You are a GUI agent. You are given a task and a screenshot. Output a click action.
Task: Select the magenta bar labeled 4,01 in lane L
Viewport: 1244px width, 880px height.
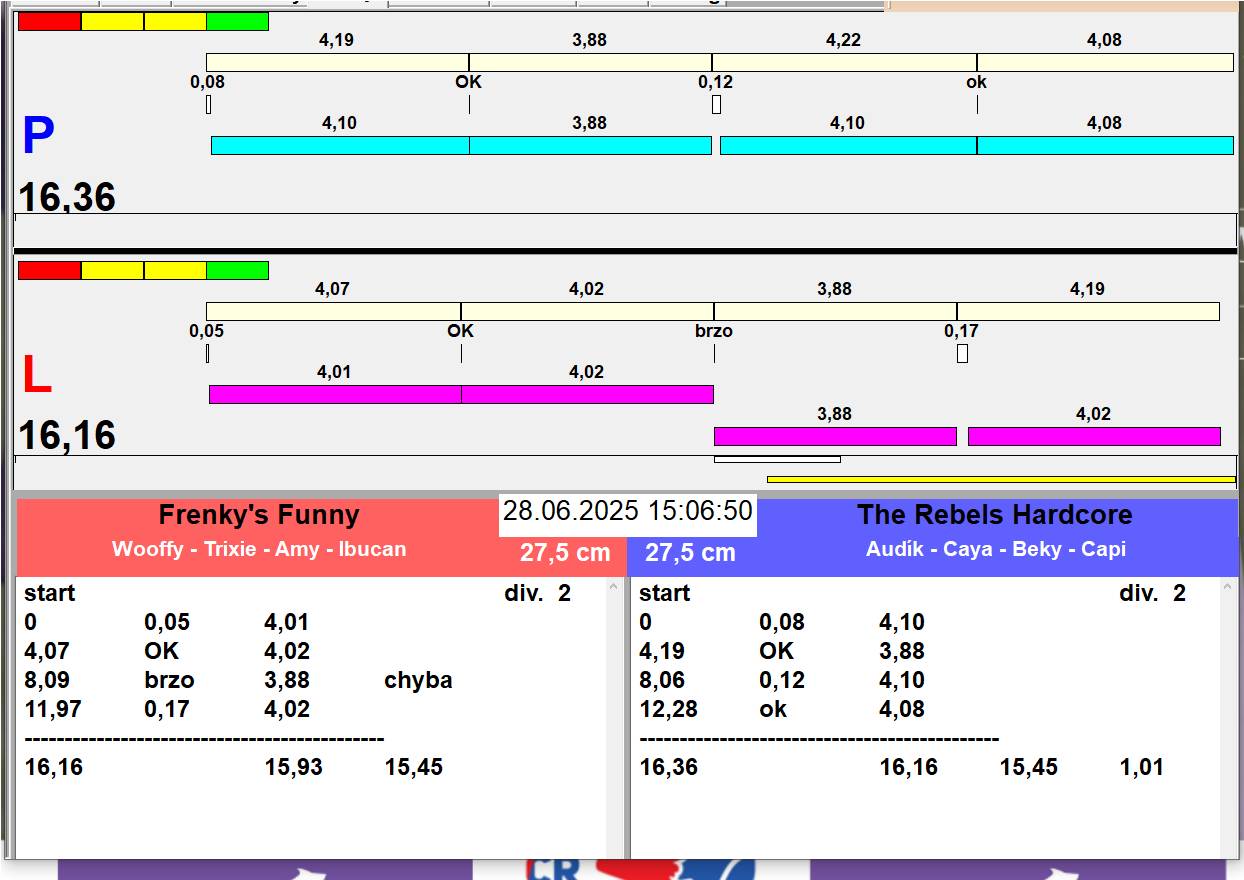335,394
